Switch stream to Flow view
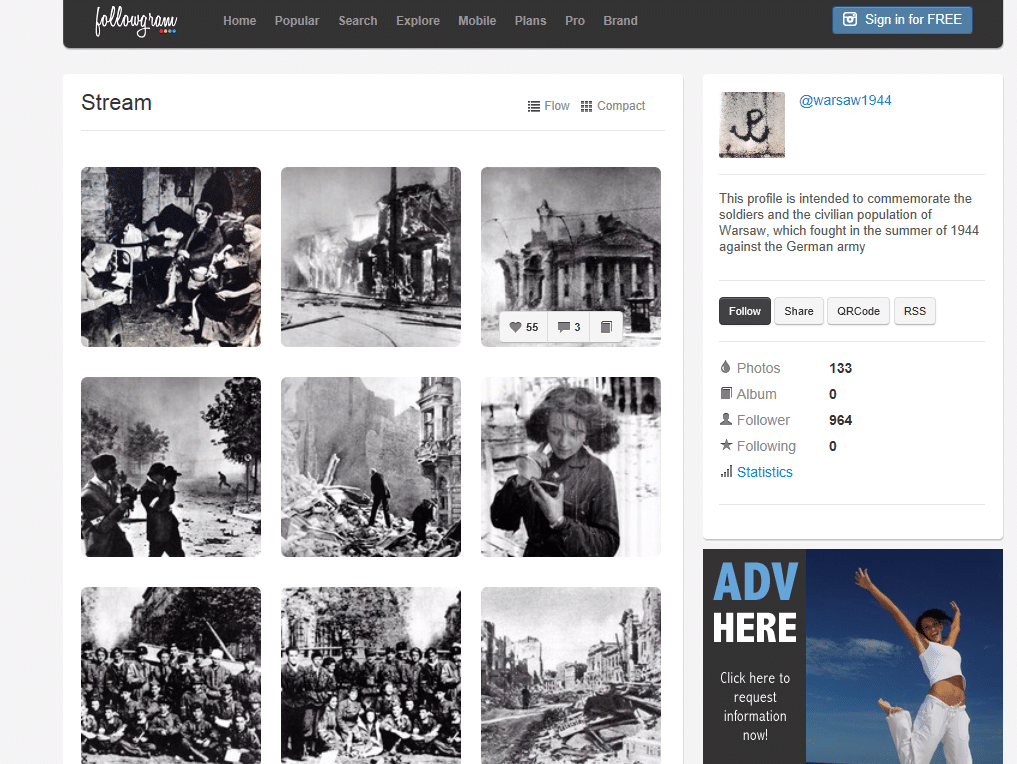 click(548, 106)
